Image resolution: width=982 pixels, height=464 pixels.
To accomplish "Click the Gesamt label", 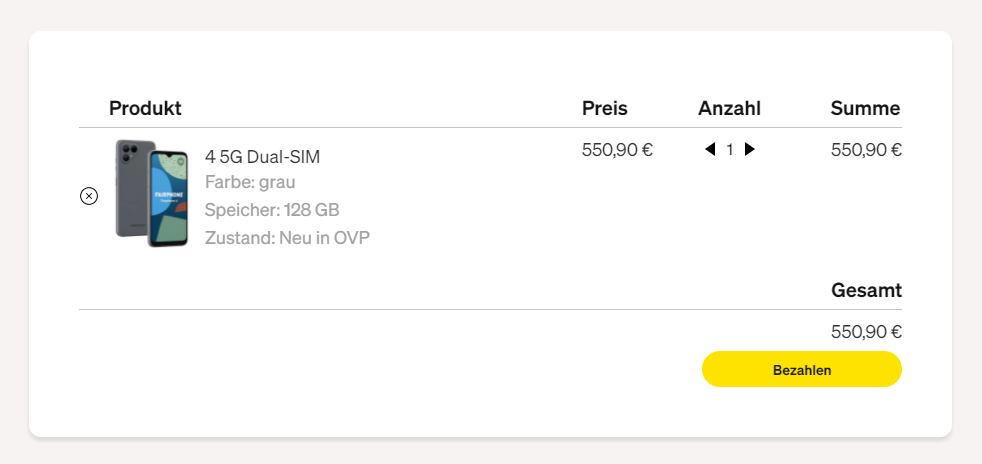I will (x=867, y=290).
